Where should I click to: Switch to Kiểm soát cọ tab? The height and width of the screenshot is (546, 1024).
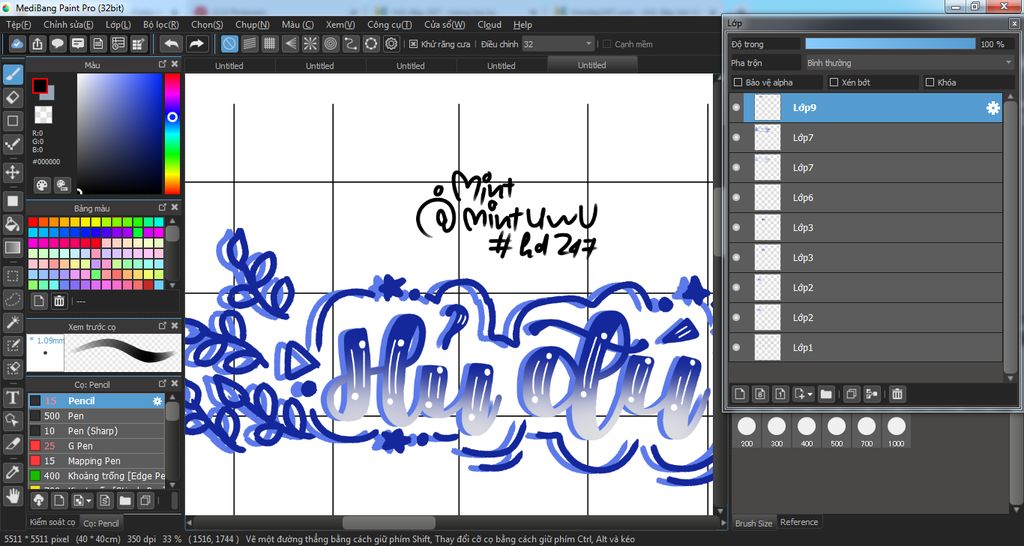(x=52, y=522)
